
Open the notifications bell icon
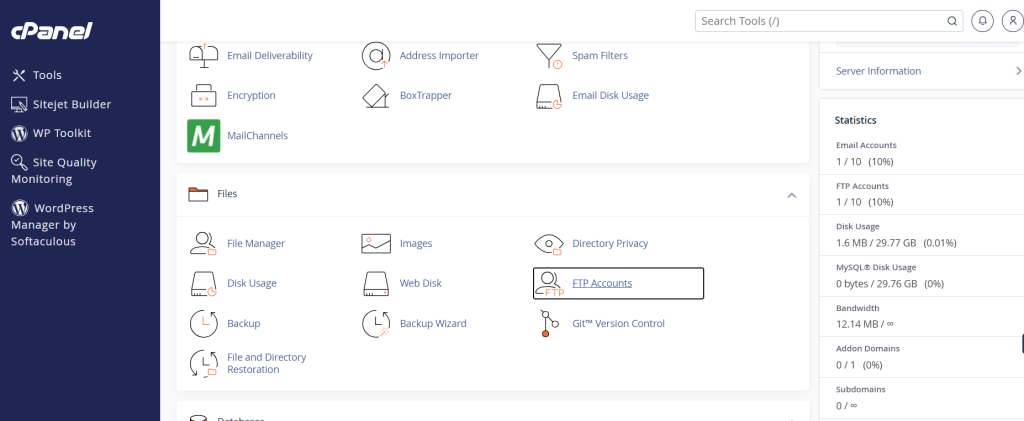(984, 21)
